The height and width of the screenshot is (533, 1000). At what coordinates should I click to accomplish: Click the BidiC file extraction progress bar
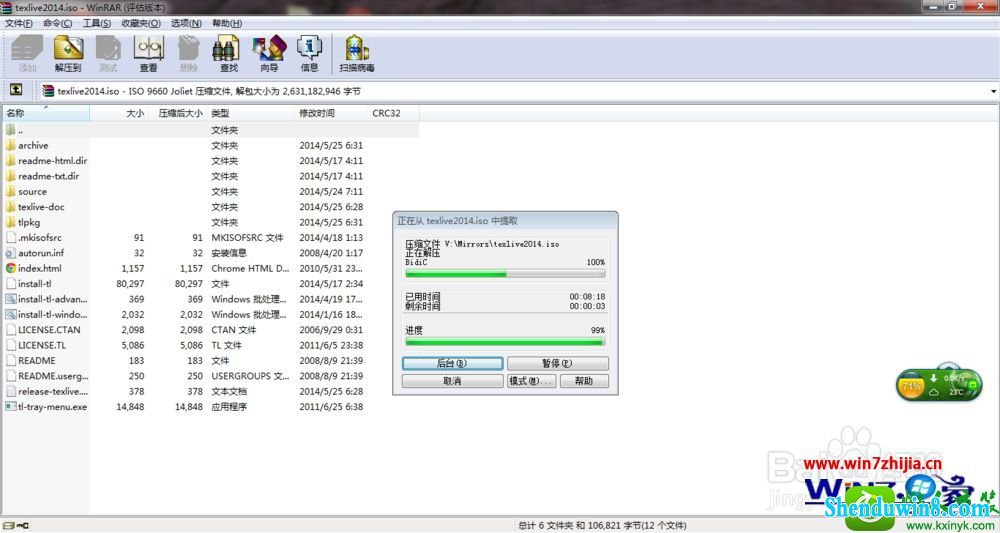505,274
